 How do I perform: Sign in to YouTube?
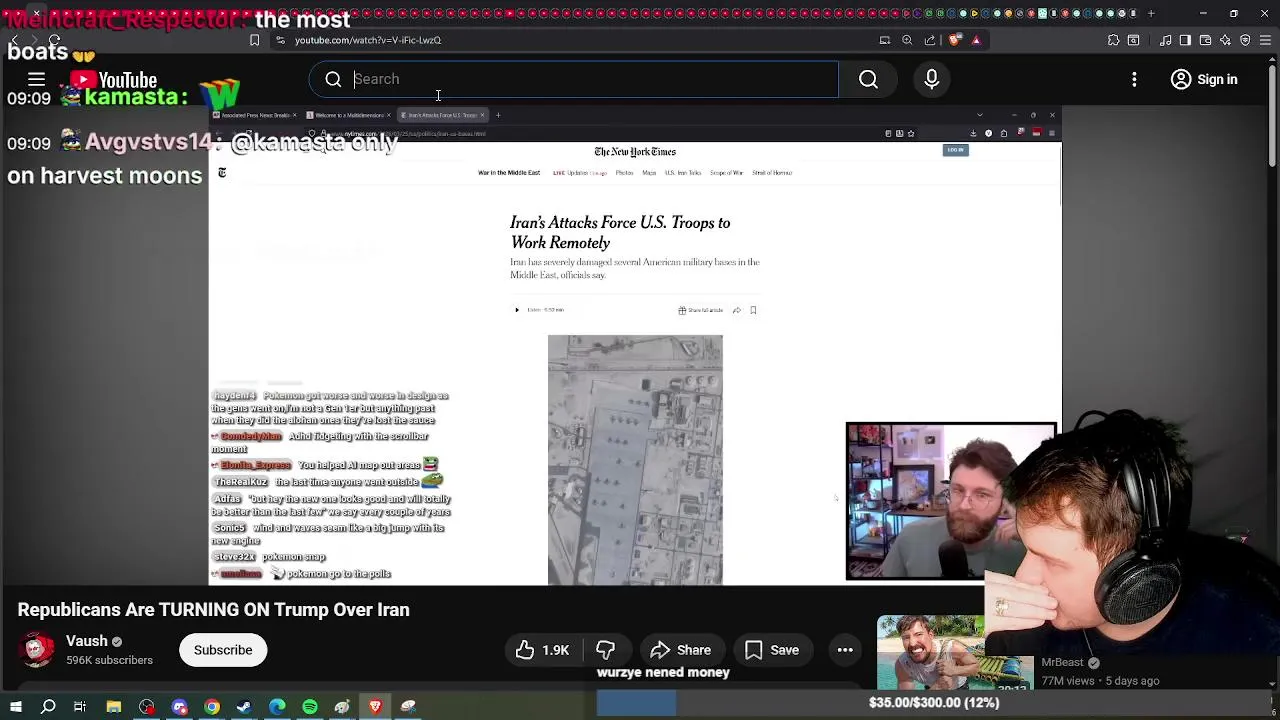(1204, 79)
